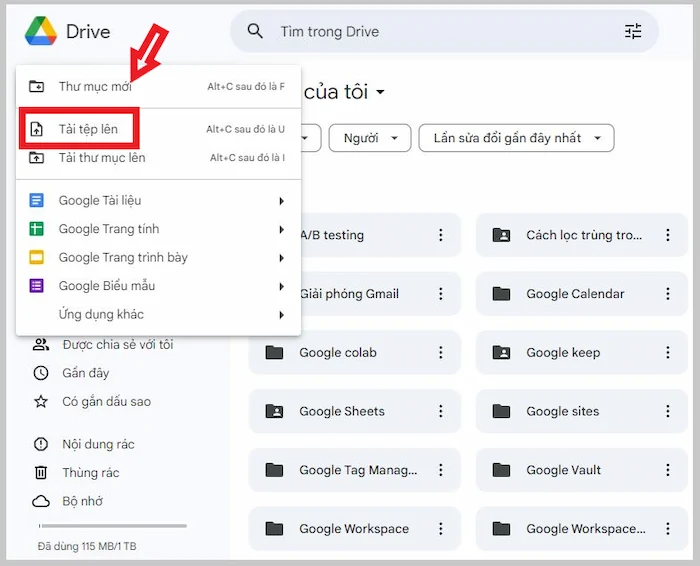This screenshot has height=566, width=700.
Task: Select Thư mục mới menu item
Action: (x=158, y=86)
